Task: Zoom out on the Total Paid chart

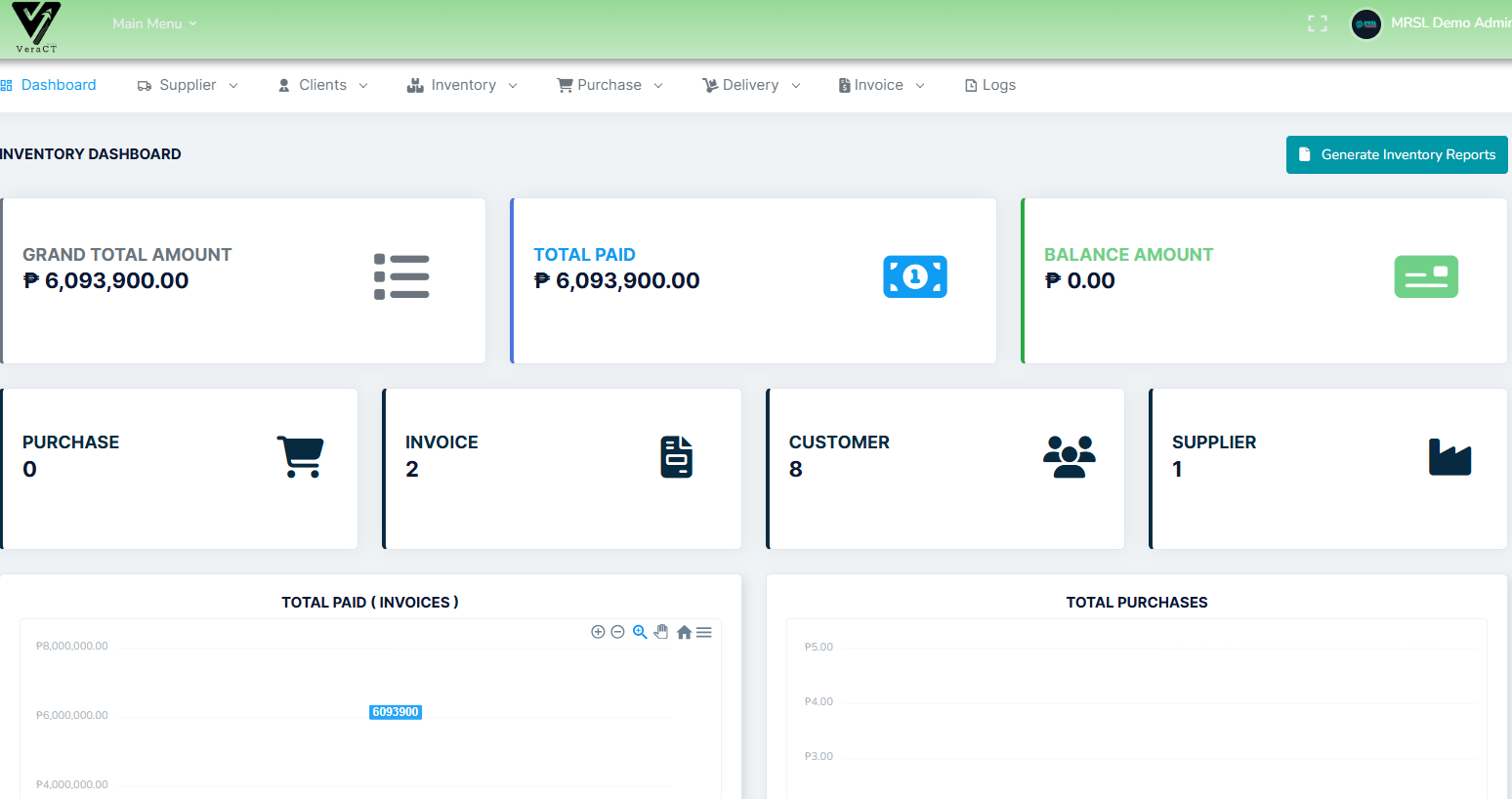Action: pos(618,632)
